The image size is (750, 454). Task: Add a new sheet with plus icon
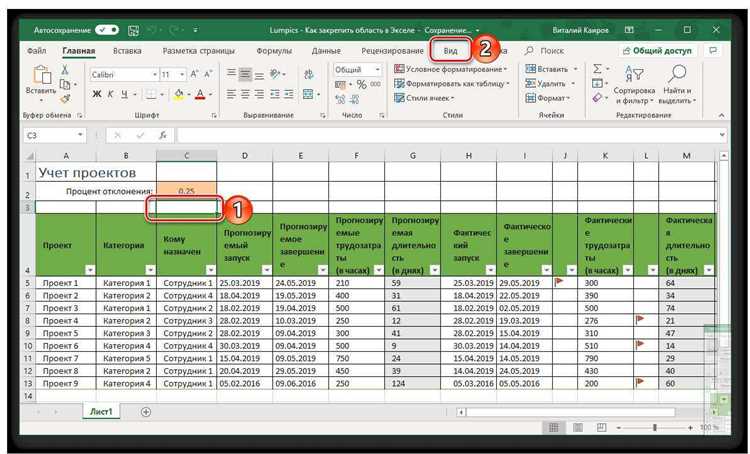coord(146,412)
